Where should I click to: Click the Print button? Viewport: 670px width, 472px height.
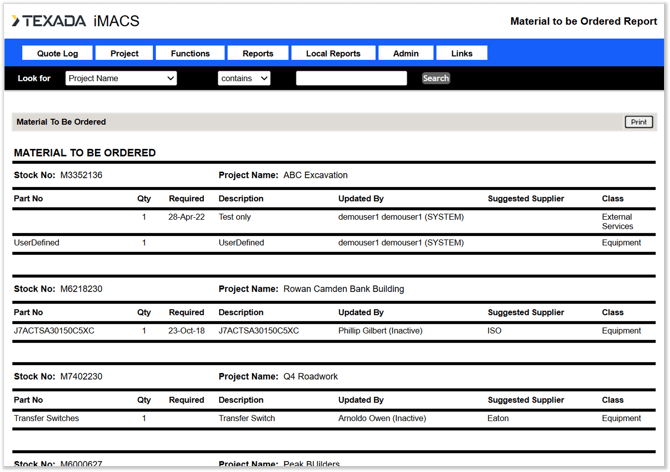coord(638,122)
